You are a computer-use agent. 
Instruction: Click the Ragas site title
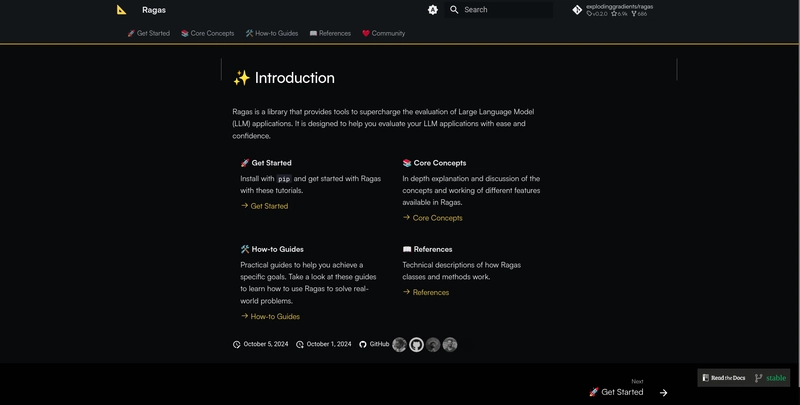click(x=154, y=10)
